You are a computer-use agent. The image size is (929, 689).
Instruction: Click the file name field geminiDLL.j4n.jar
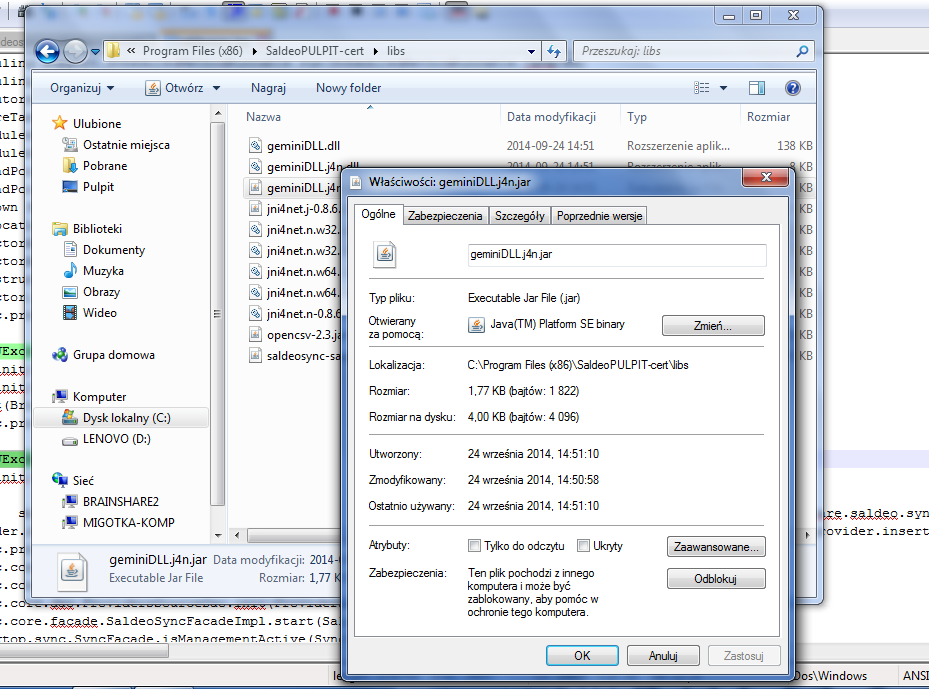click(x=617, y=255)
